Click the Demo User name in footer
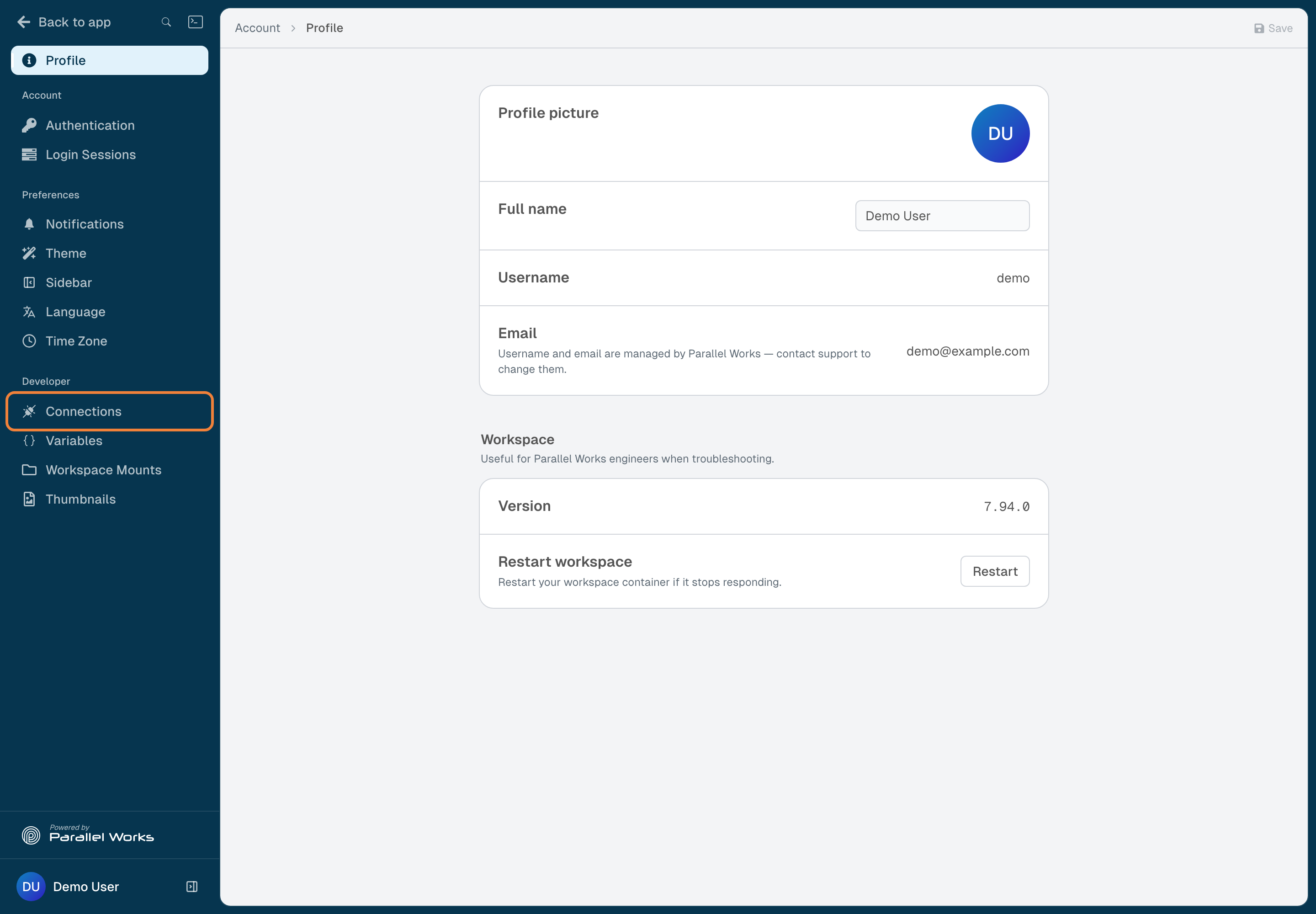 86,887
